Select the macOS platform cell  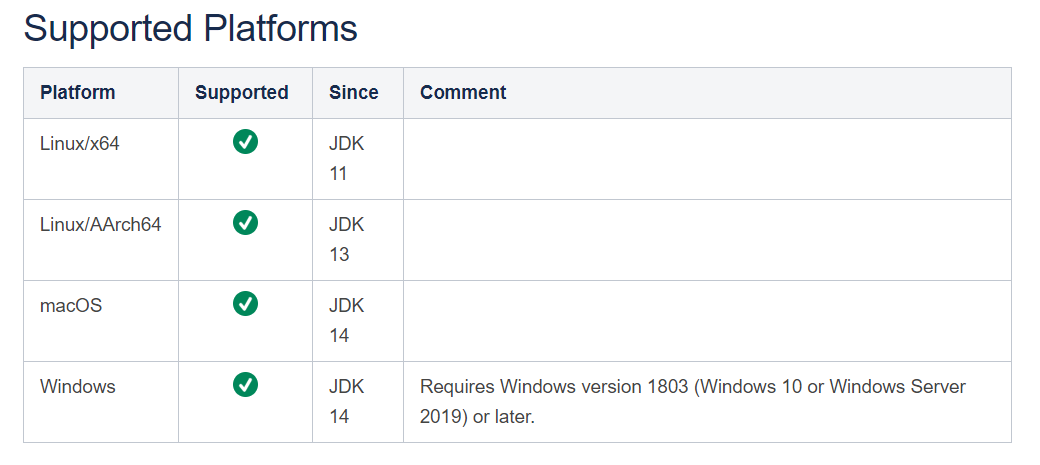coord(71,305)
